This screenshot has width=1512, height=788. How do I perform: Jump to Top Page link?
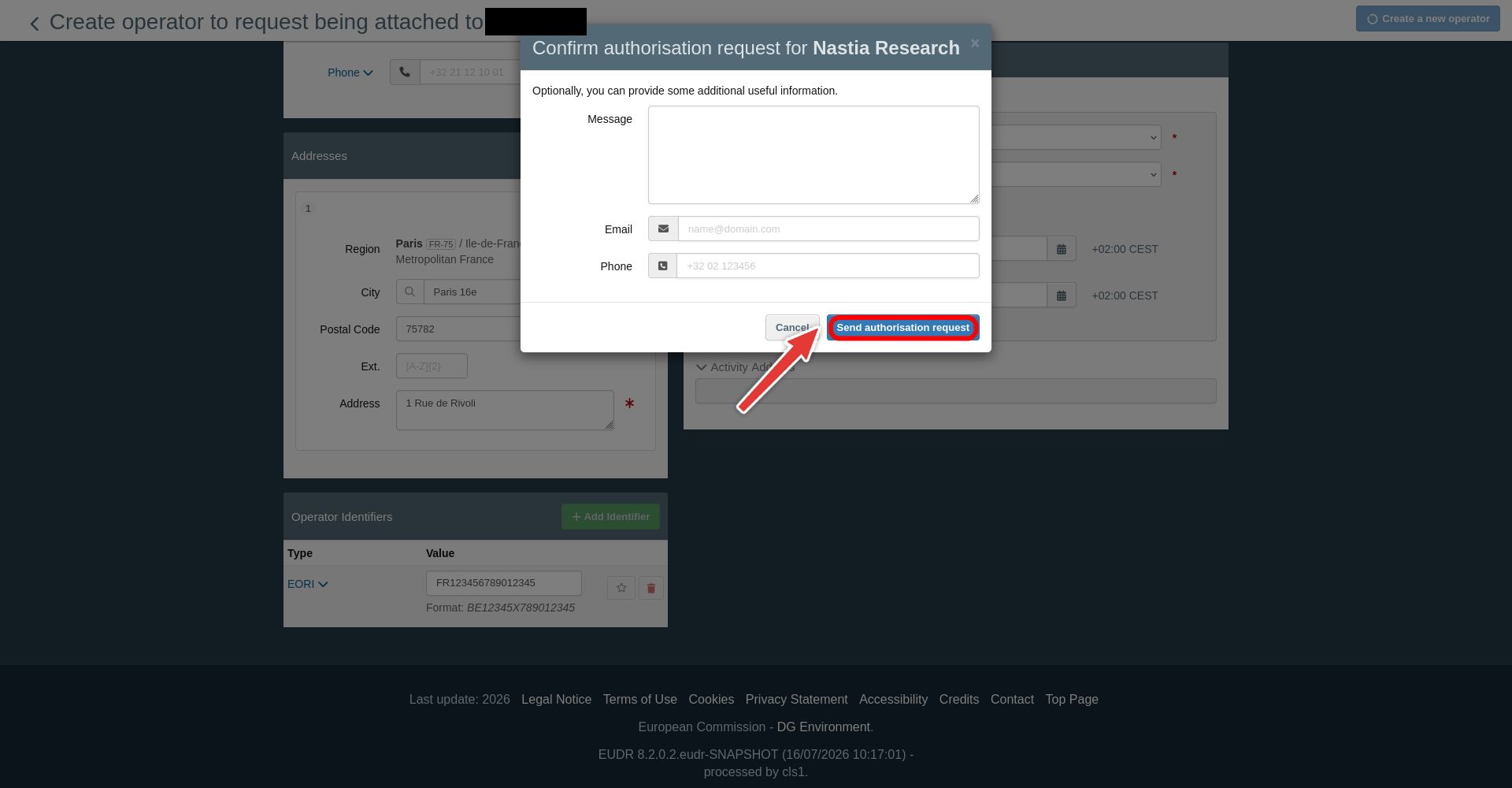click(x=1072, y=699)
